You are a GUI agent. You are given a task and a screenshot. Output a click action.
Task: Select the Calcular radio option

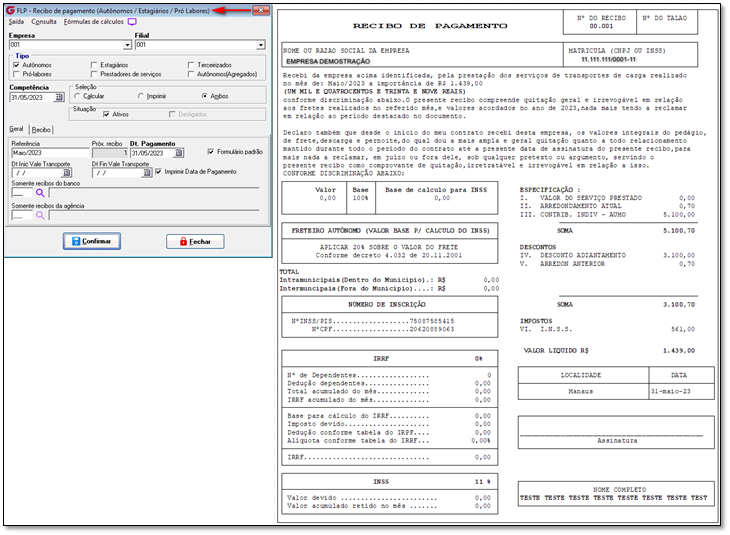tap(77, 96)
